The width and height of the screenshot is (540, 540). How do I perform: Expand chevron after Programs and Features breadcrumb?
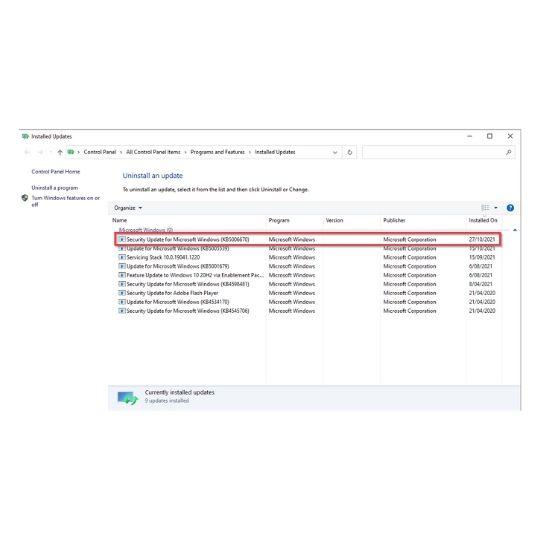(x=250, y=152)
